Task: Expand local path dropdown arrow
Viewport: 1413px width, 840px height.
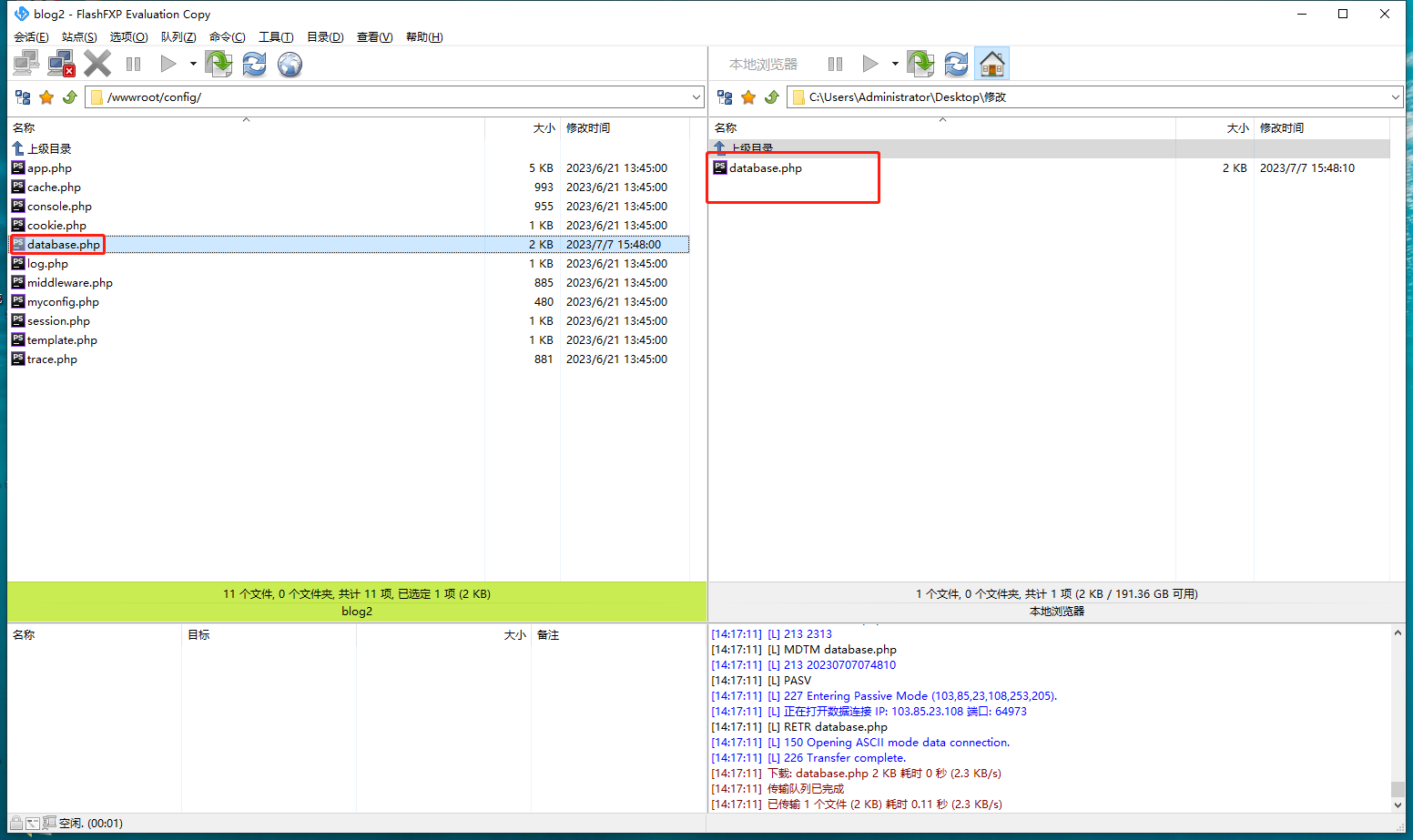Action: click(x=1396, y=97)
